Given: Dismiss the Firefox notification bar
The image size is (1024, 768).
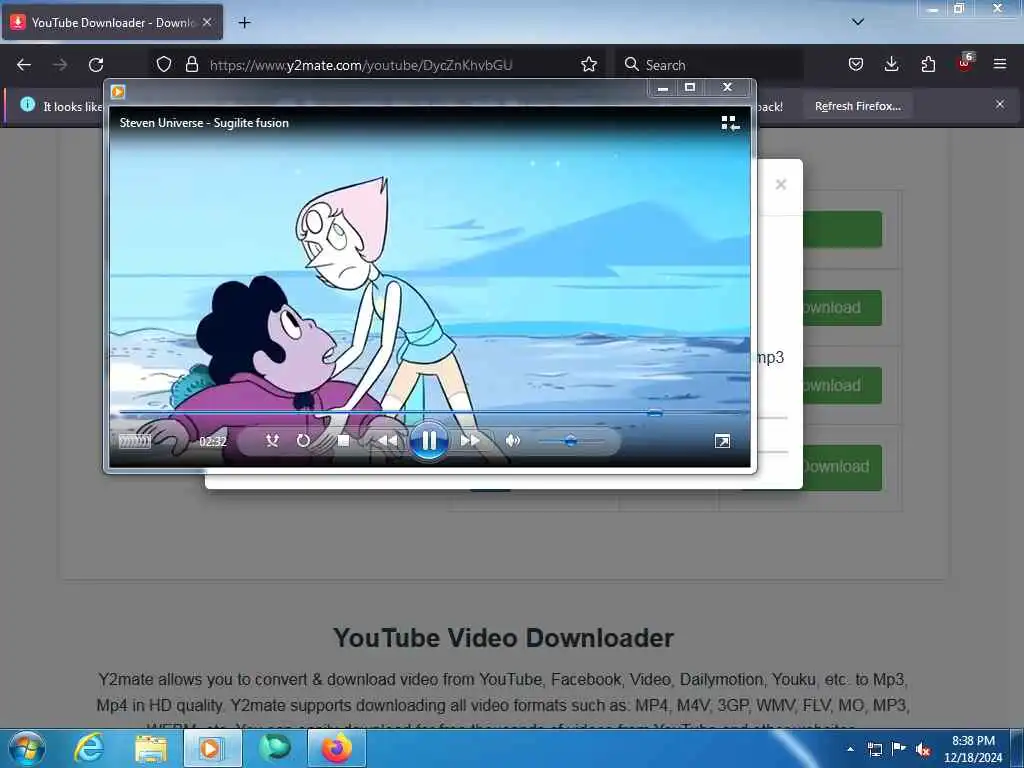Looking at the screenshot, I should [1000, 104].
